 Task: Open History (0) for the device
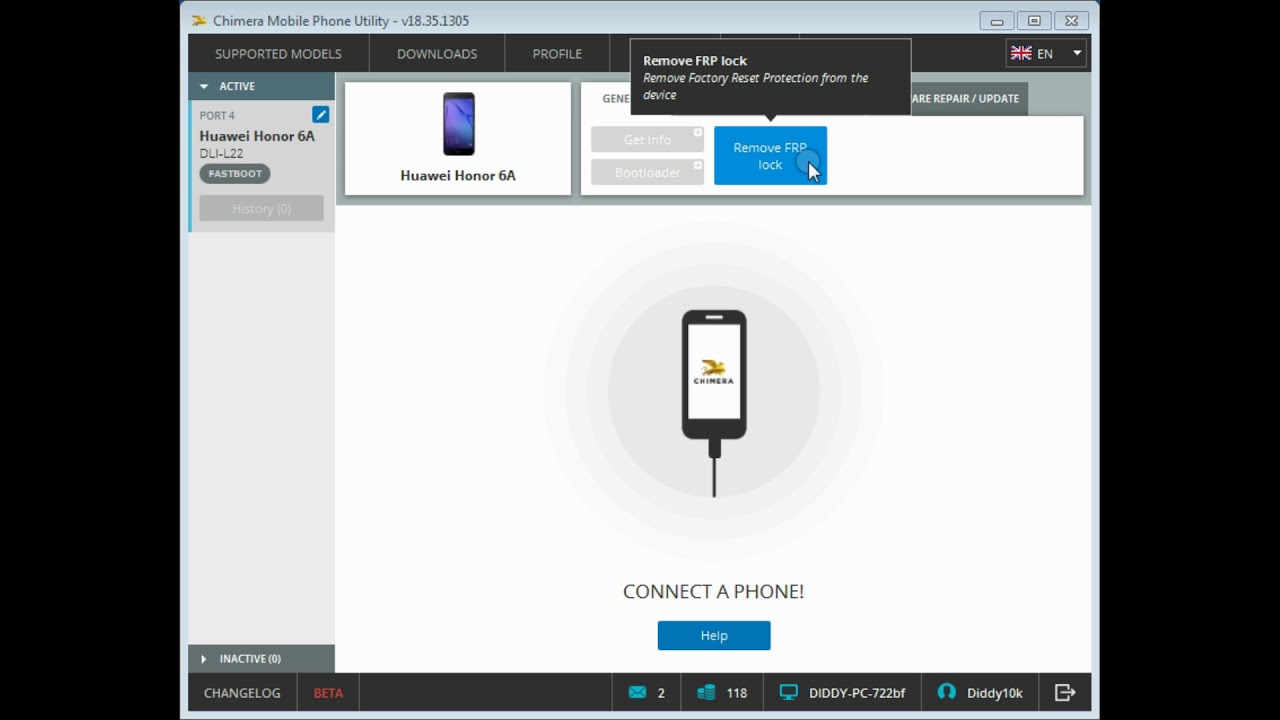[261, 208]
